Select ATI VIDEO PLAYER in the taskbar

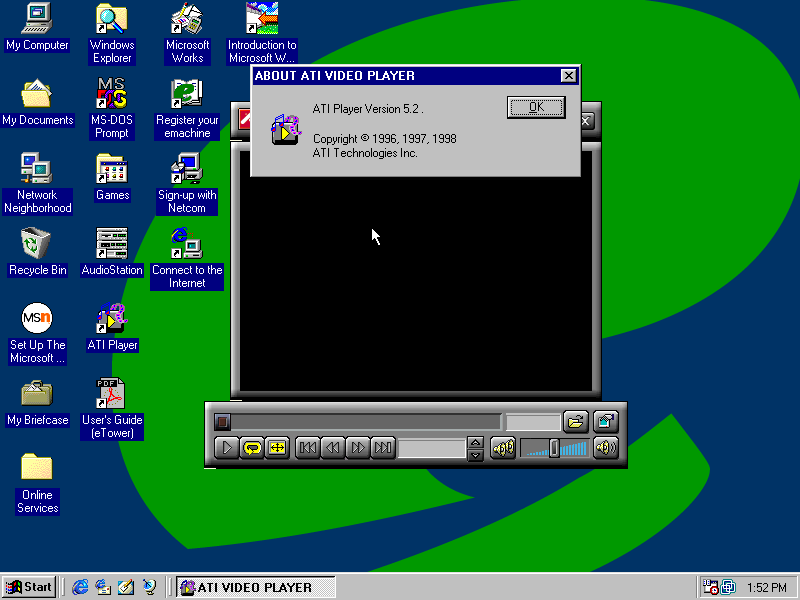coord(256,587)
